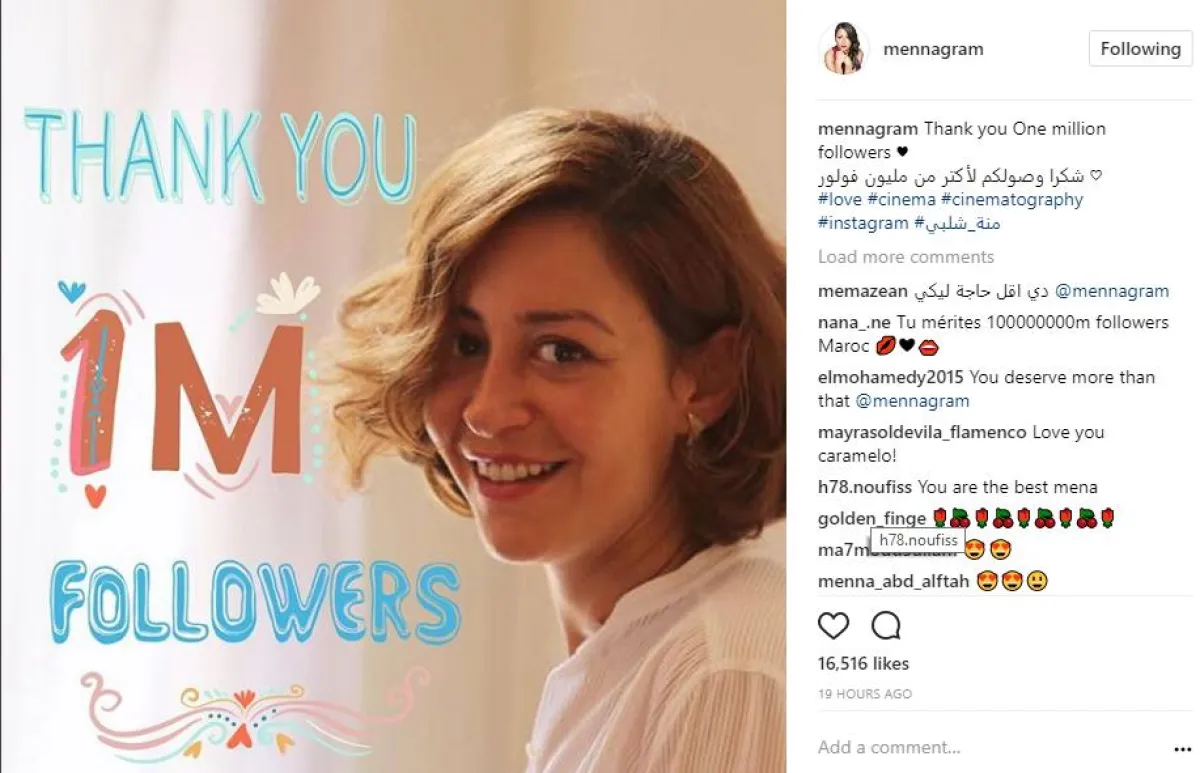
Task: Open mayrasoldevila_flamenco profile
Action: coord(923,433)
